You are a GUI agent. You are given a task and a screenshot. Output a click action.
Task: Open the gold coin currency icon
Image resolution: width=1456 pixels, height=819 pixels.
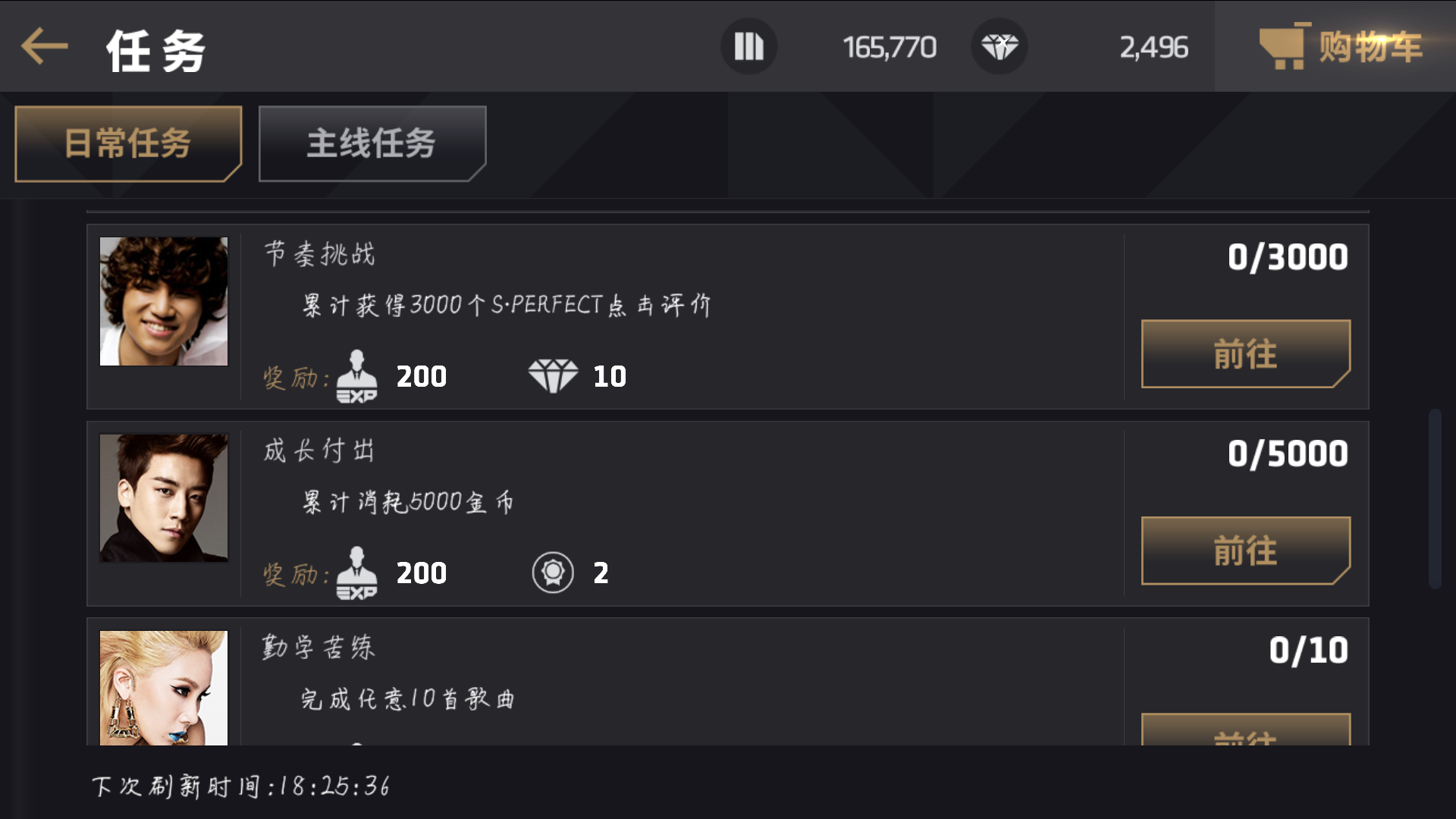tap(748, 46)
